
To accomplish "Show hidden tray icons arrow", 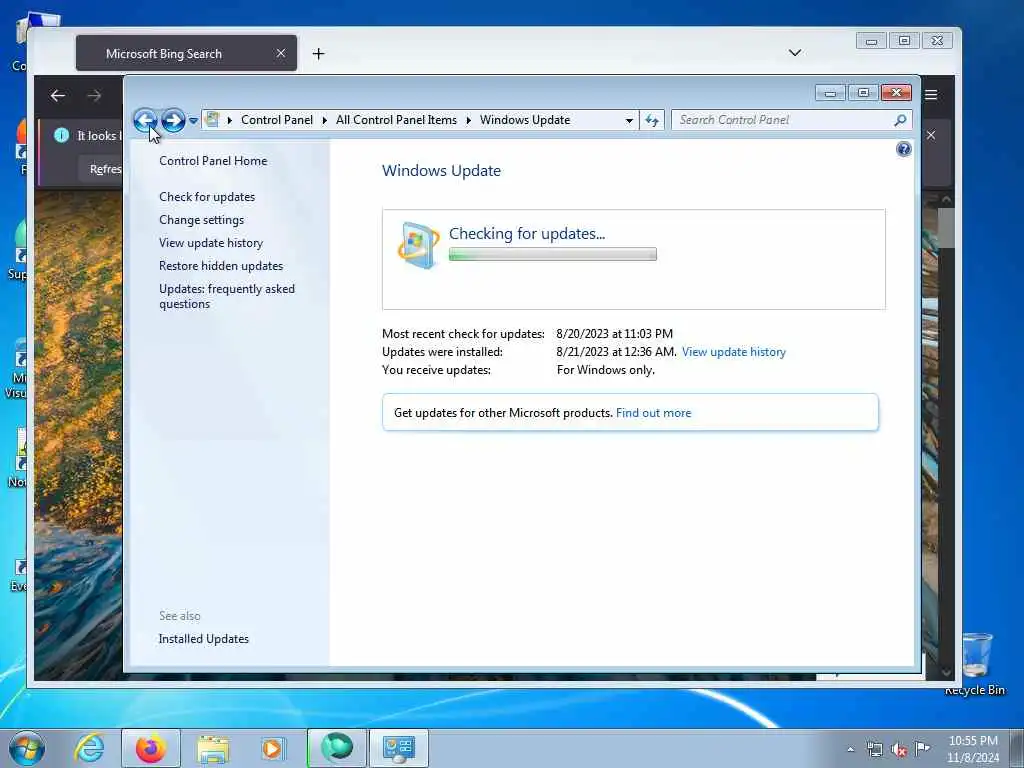I will [850, 750].
